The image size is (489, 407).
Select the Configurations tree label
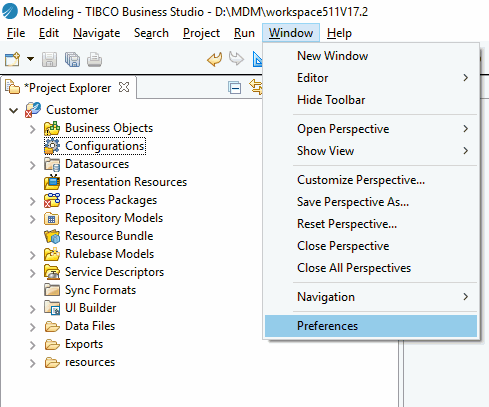point(105,146)
